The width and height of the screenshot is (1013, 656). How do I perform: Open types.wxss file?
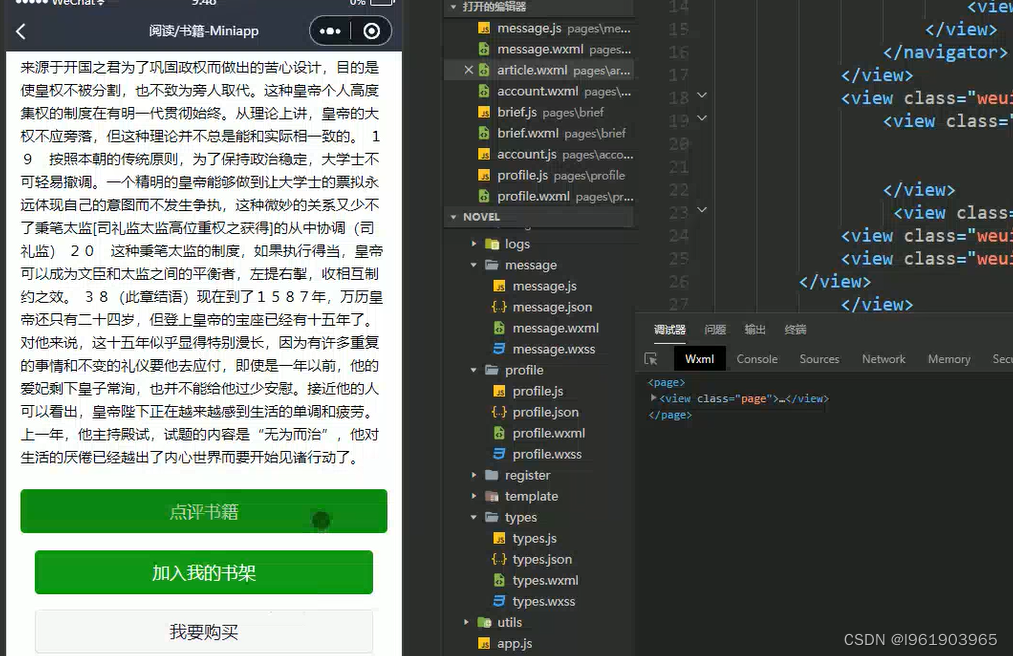[x=543, y=601]
